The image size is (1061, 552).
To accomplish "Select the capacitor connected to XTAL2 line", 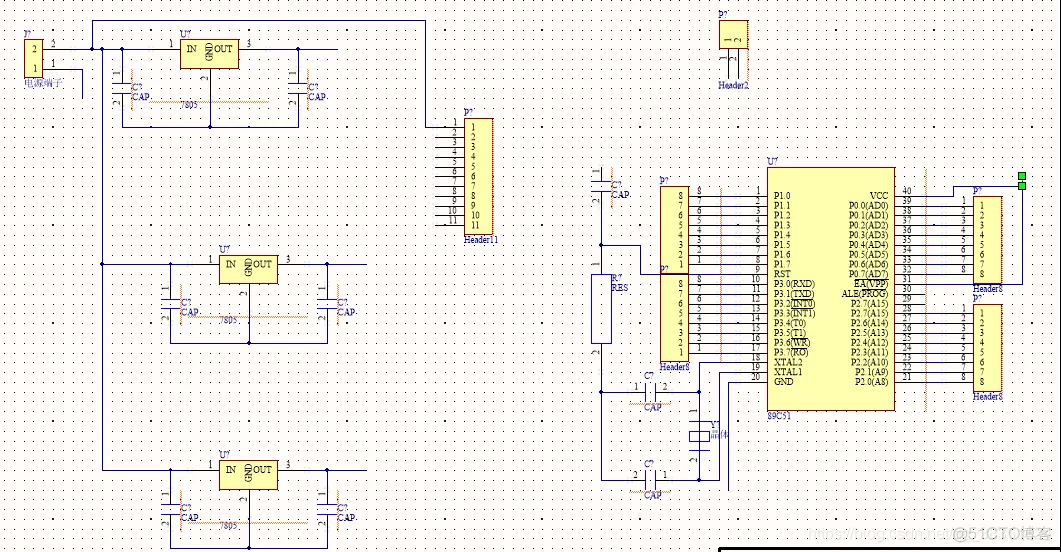I will point(650,392).
